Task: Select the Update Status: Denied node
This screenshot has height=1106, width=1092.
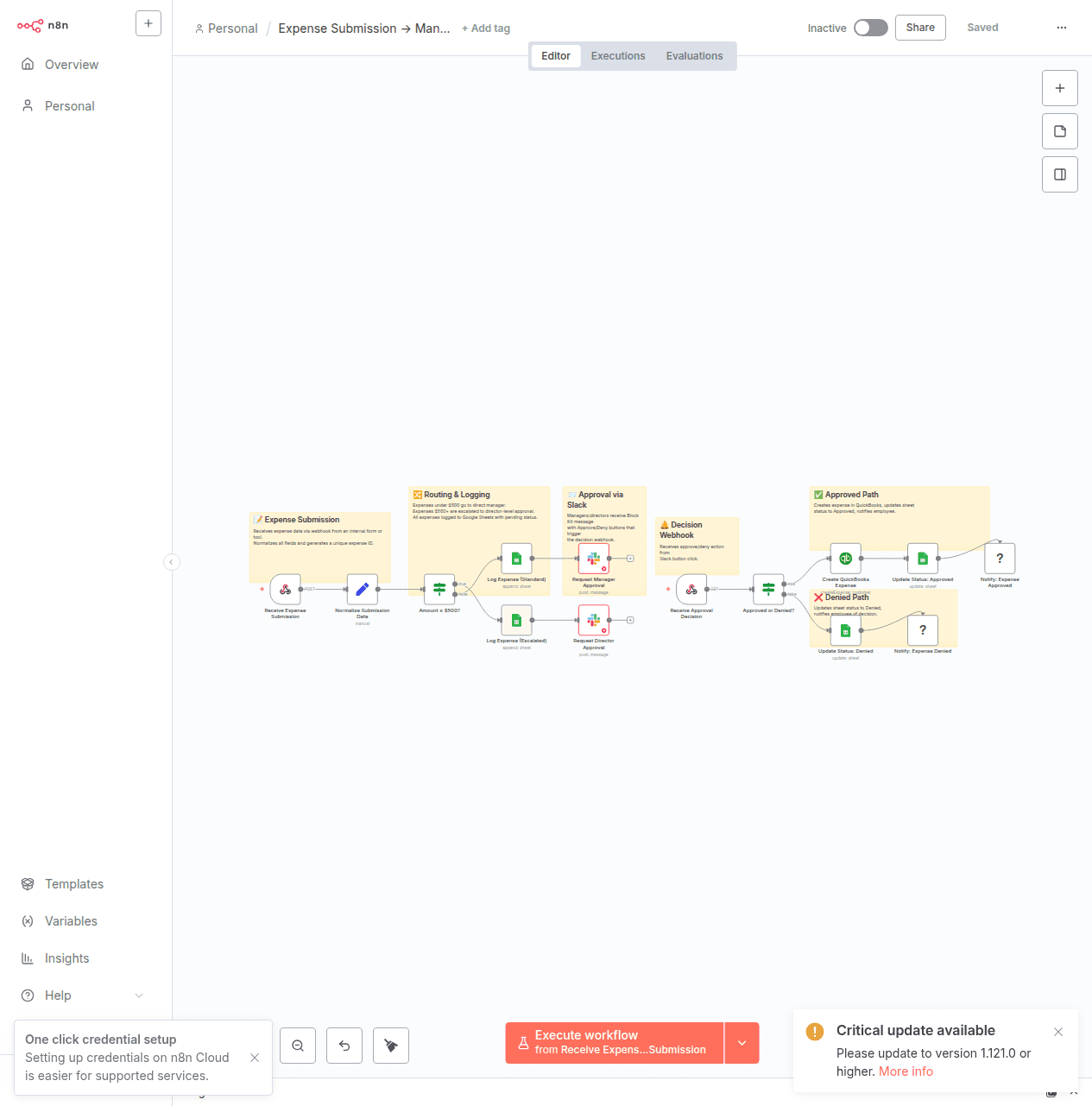Action: point(845,630)
